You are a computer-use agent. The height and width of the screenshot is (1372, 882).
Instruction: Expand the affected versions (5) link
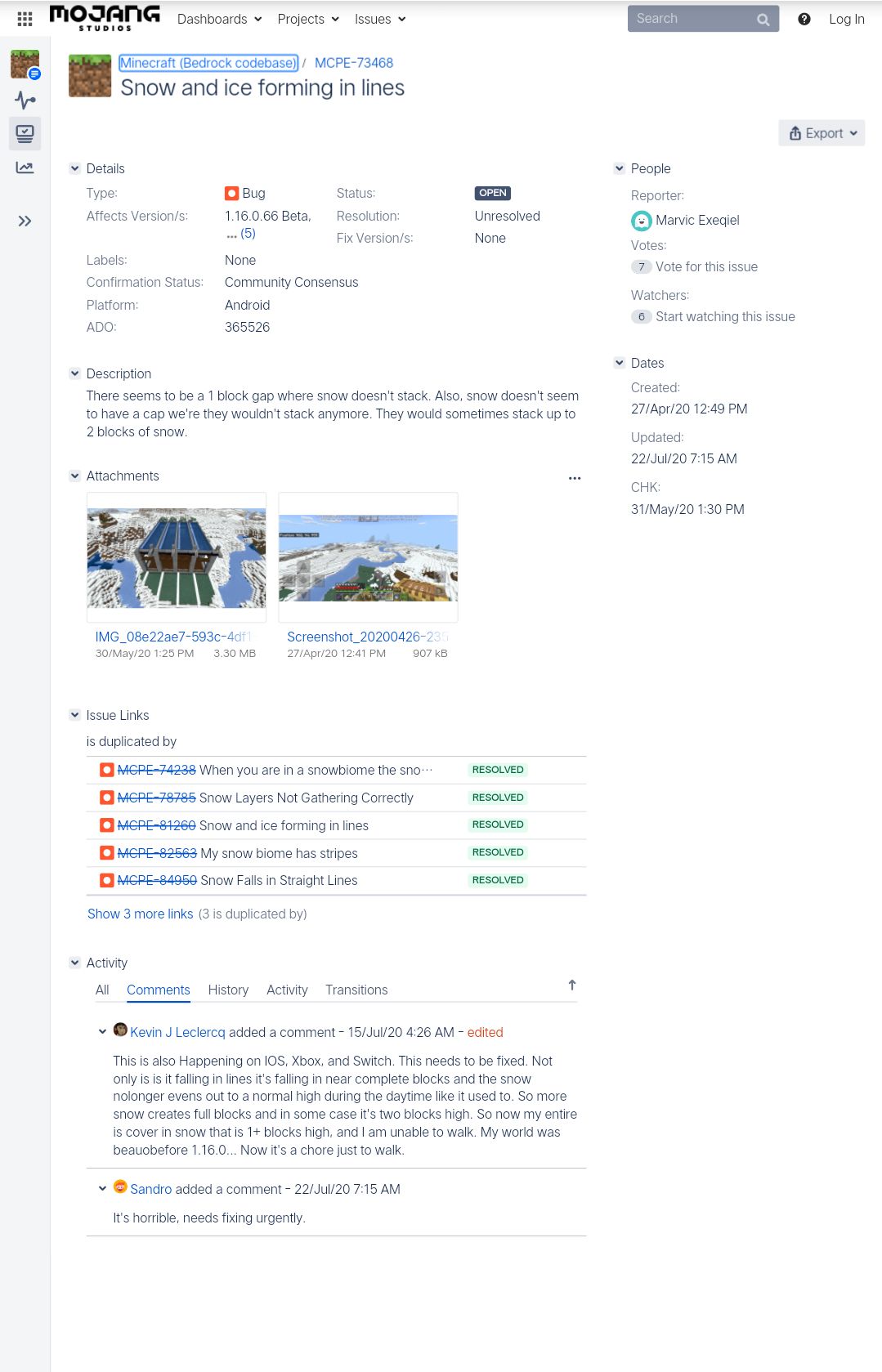tap(248, 234)
